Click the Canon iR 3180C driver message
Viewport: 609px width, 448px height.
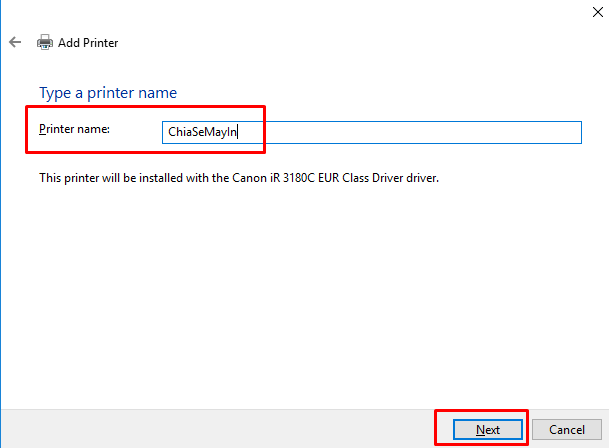[x=239, y=178]
